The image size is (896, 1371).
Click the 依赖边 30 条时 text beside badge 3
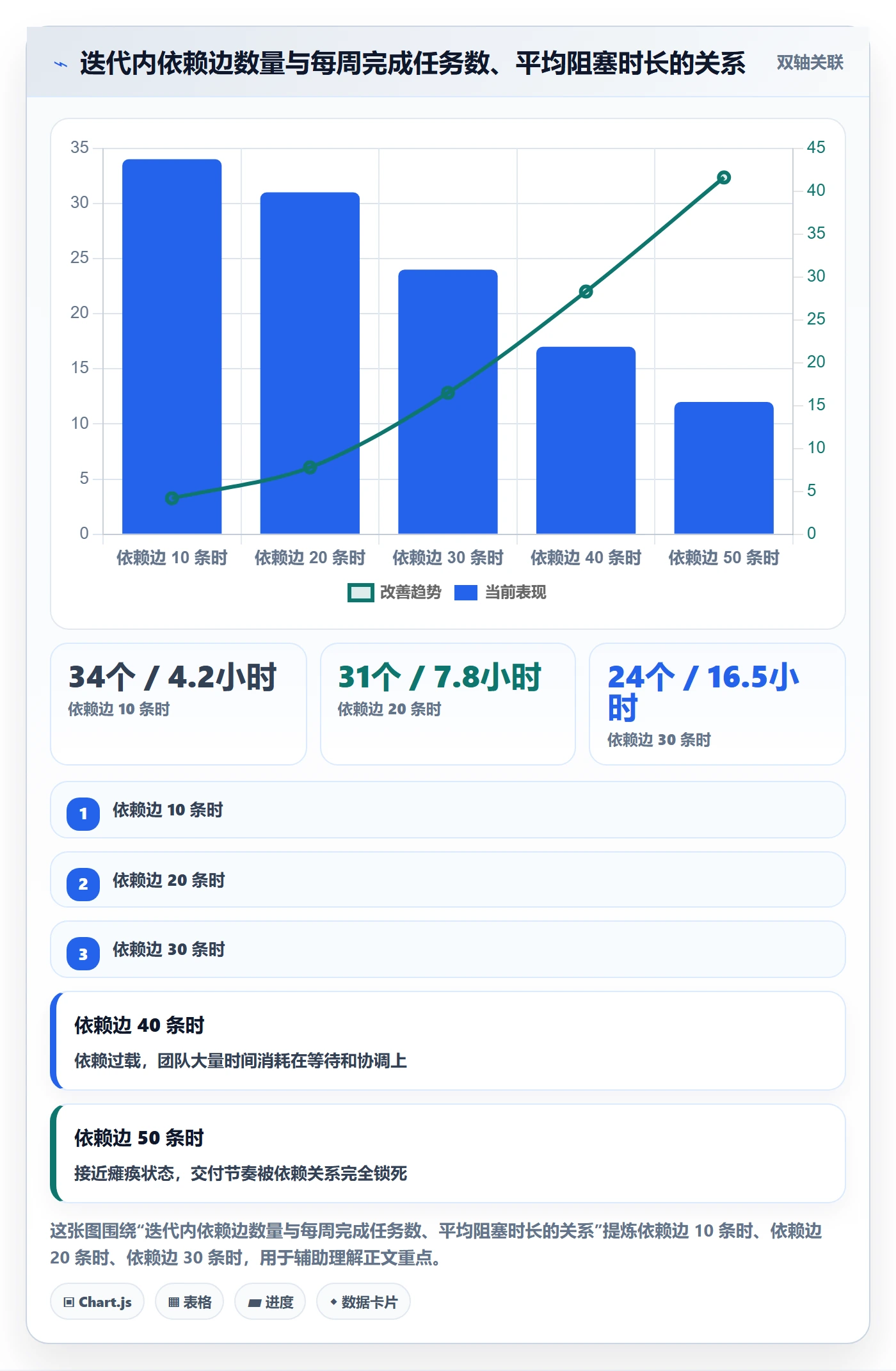click(x=169, y=950)
